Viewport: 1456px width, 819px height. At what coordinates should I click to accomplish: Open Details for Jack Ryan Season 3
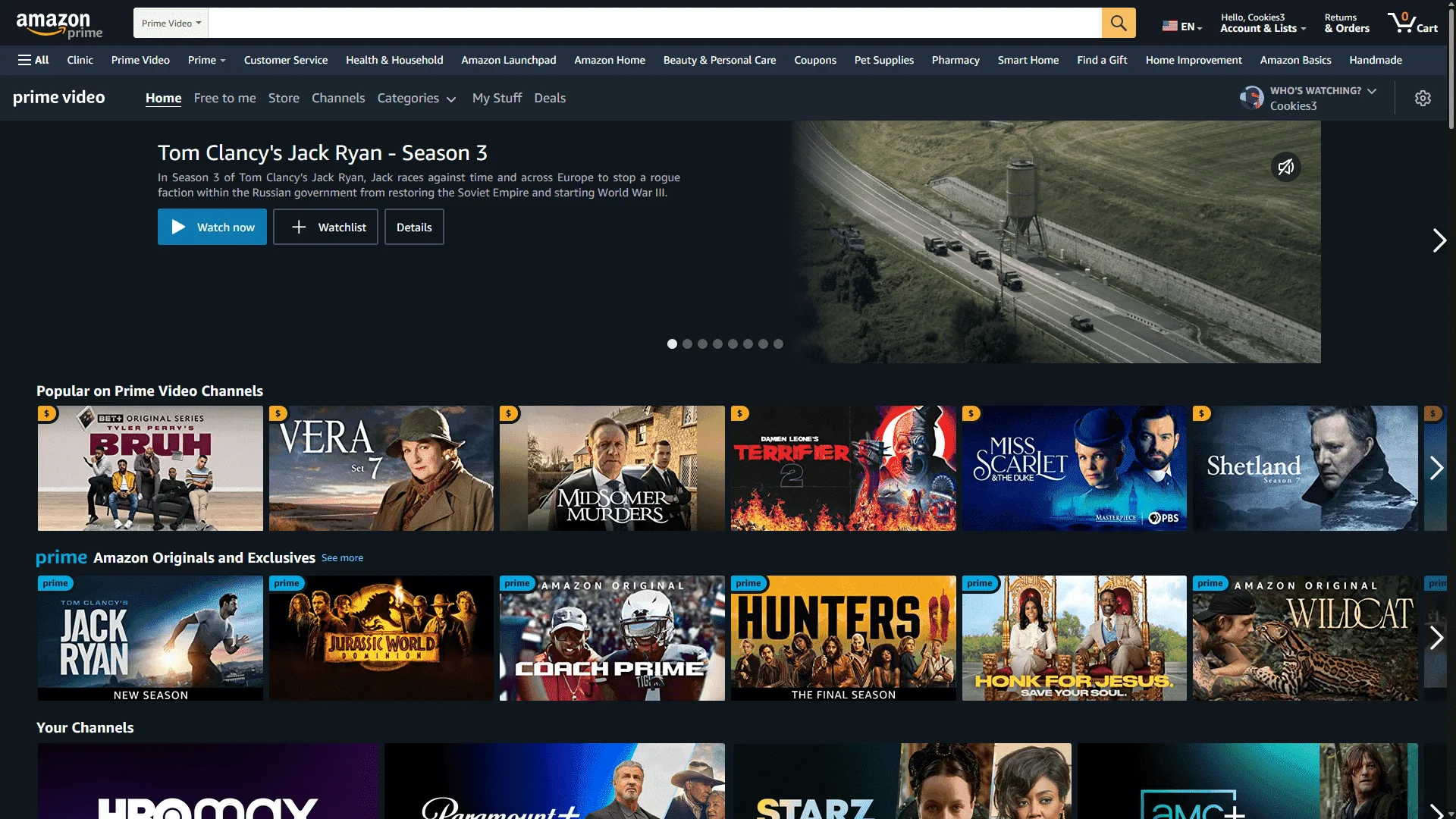tap(414, 227)
